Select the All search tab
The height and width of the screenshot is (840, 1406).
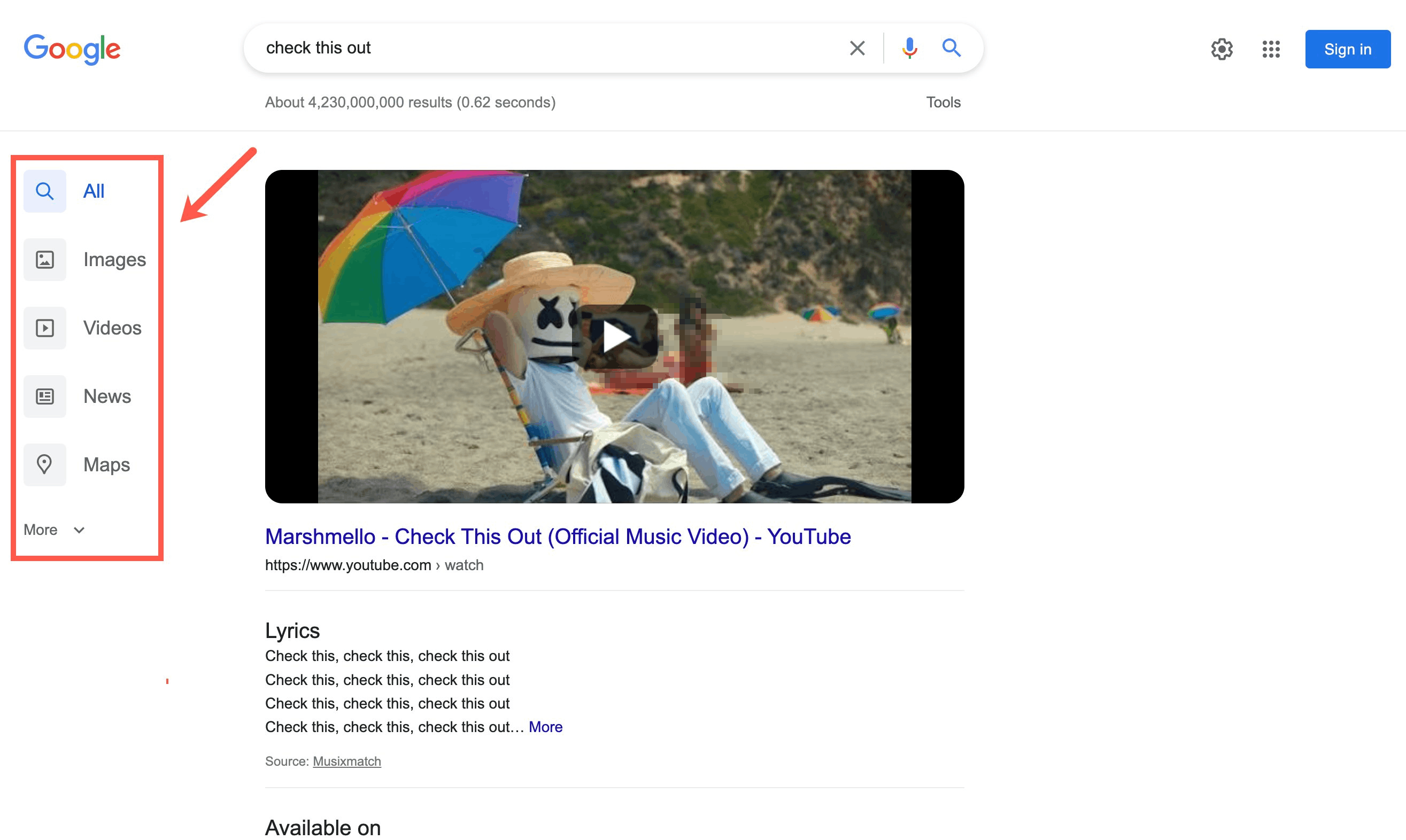point(94,191)
